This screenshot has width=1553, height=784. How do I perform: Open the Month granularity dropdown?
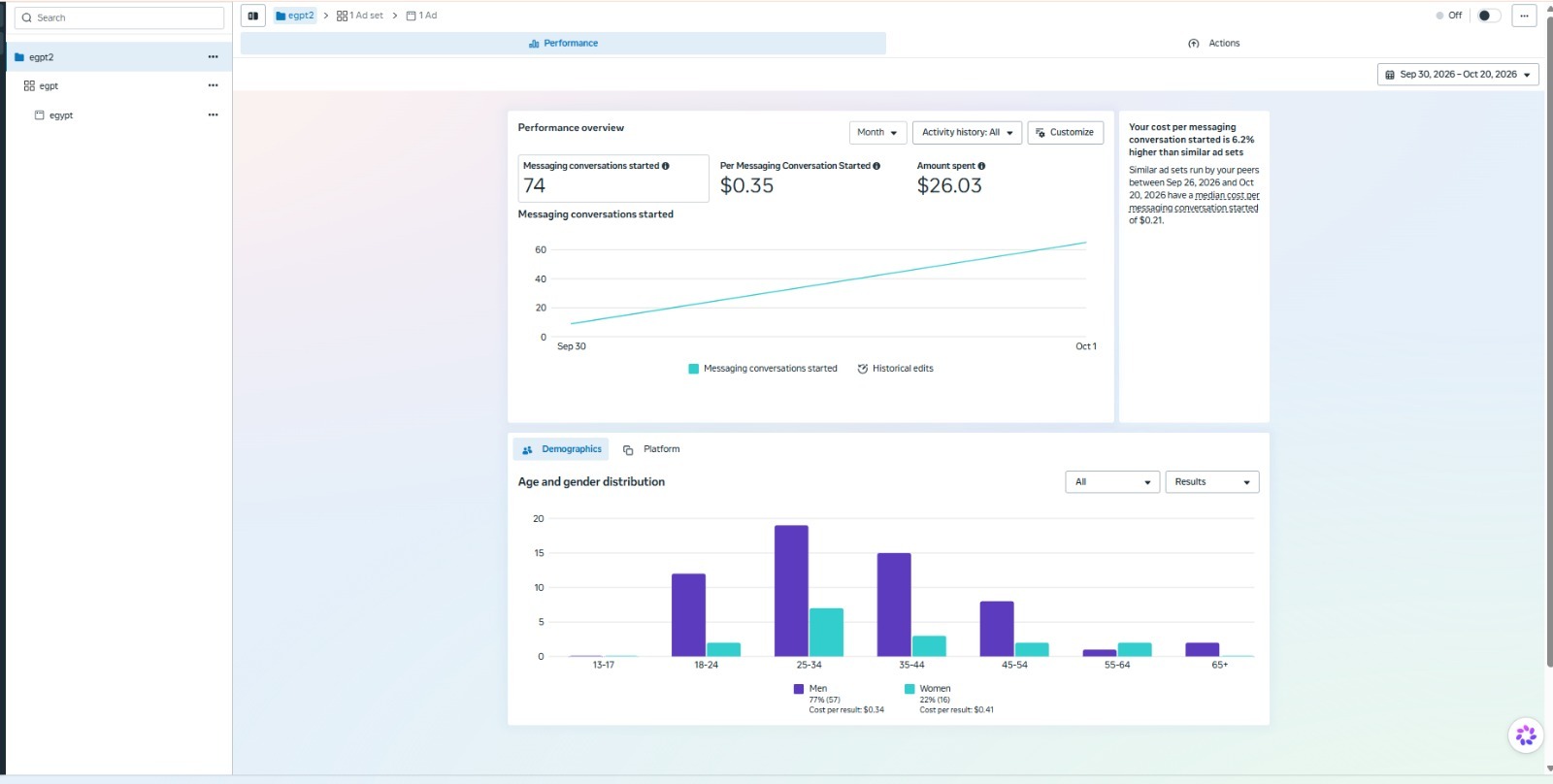pos(878,133)
